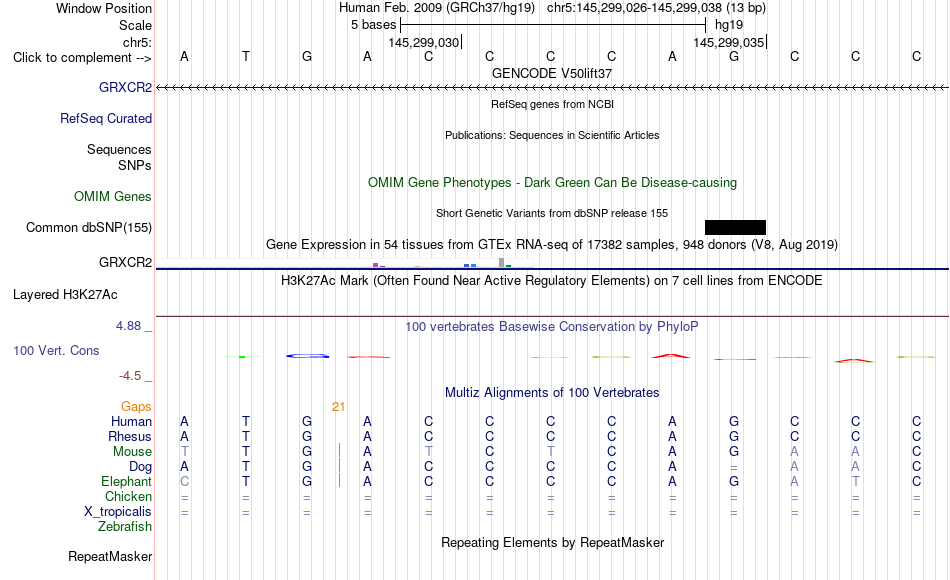Click the OMIM Gene Phenotypes title
The image size is (950, 580).
click(x=552, y=182)
